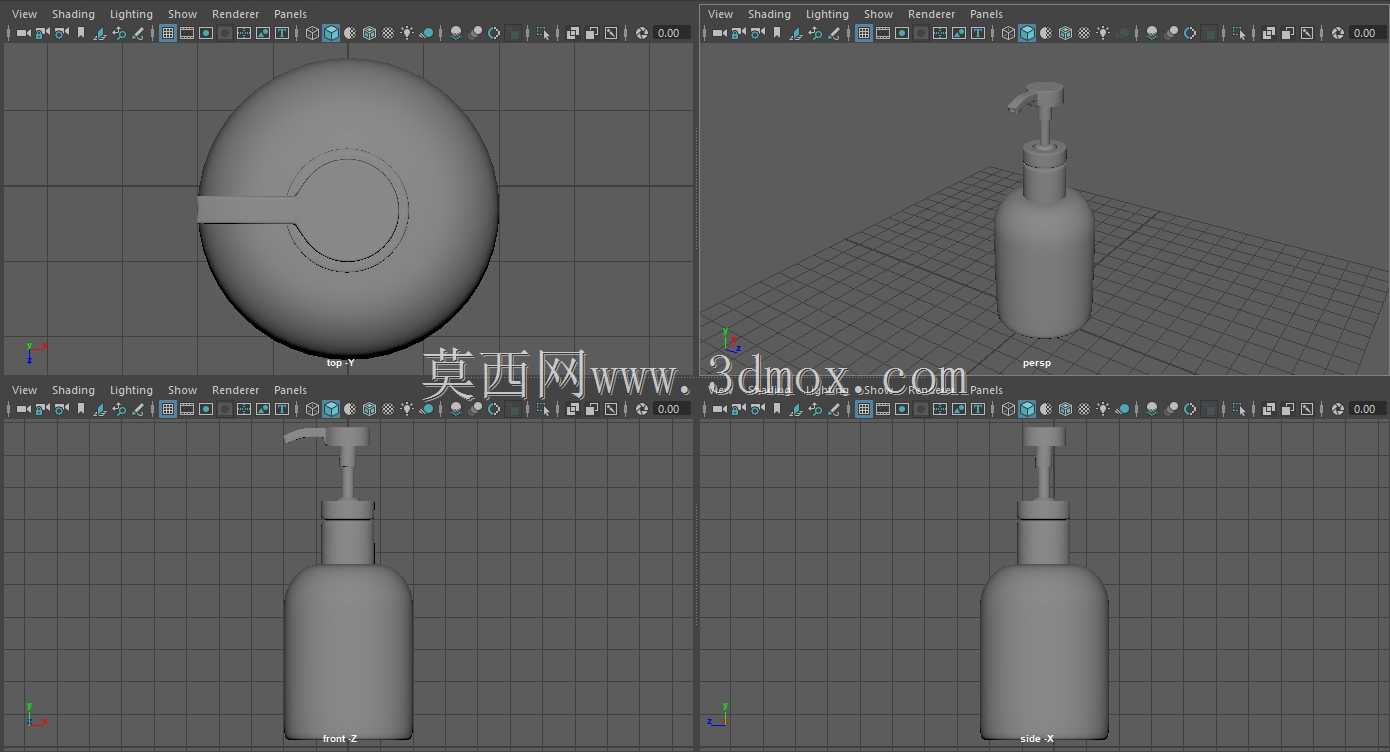Open Lighting menu in front view panel
Image resolution: width=1390 pixels, height=752 pixels.
pyautogui.click(x=131, y=390)
